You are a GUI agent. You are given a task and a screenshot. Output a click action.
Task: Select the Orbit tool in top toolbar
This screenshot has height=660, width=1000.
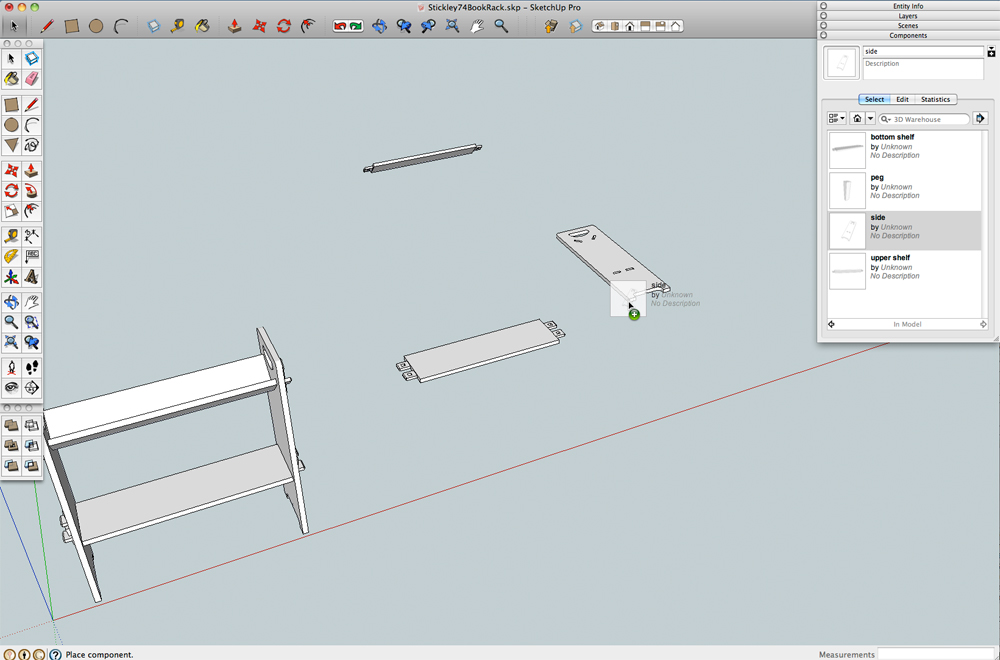click(380, 26)
